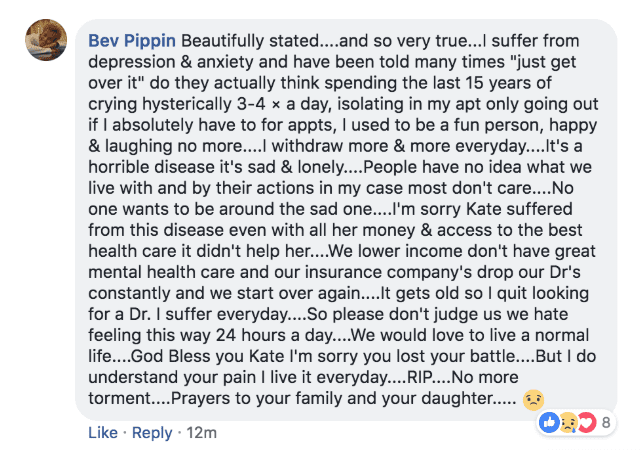
Task: Click the sad face reaction icon
Action: click(568, 422)
